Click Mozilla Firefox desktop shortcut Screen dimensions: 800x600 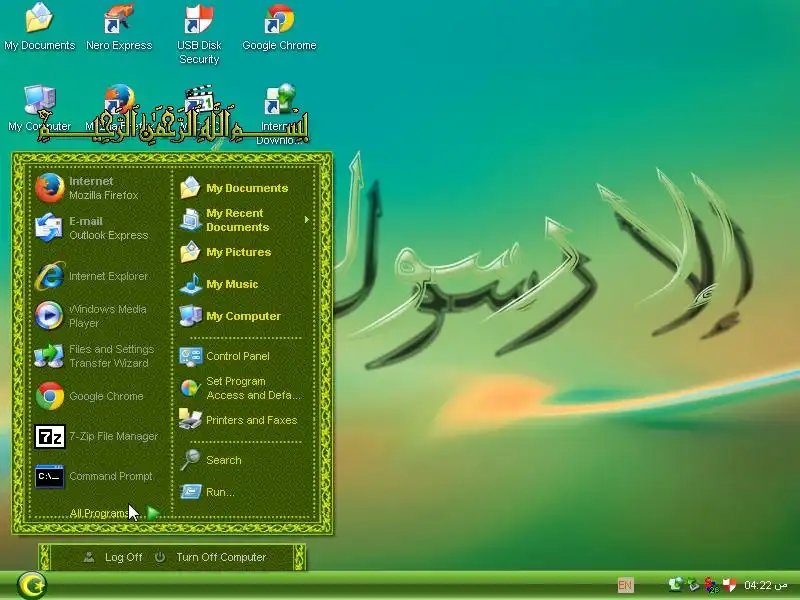119,99
